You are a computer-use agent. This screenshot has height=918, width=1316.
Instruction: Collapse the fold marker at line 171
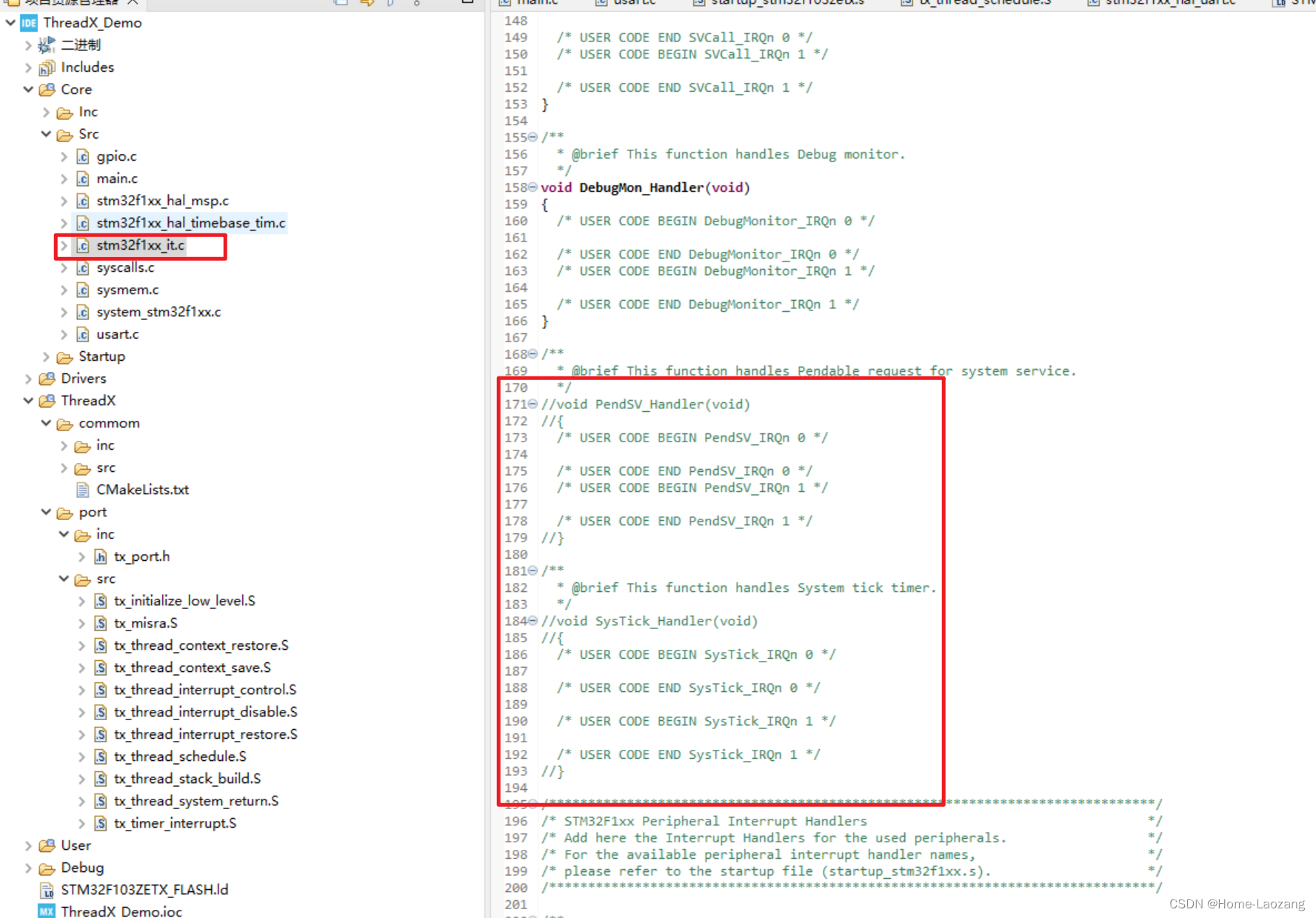(533, 405)
